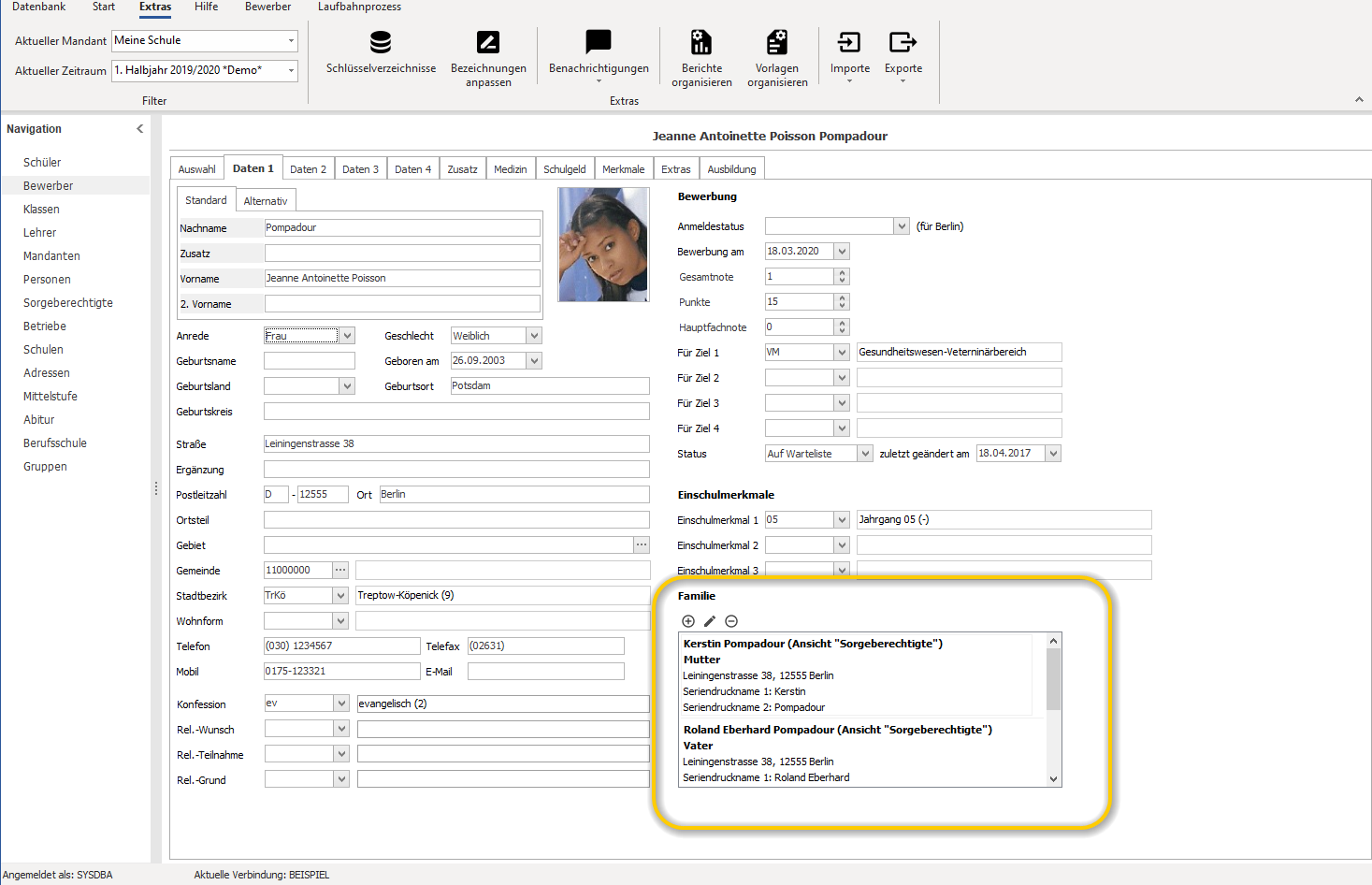Expand the Aktueller Mandant dropdown

coord(291,41)
